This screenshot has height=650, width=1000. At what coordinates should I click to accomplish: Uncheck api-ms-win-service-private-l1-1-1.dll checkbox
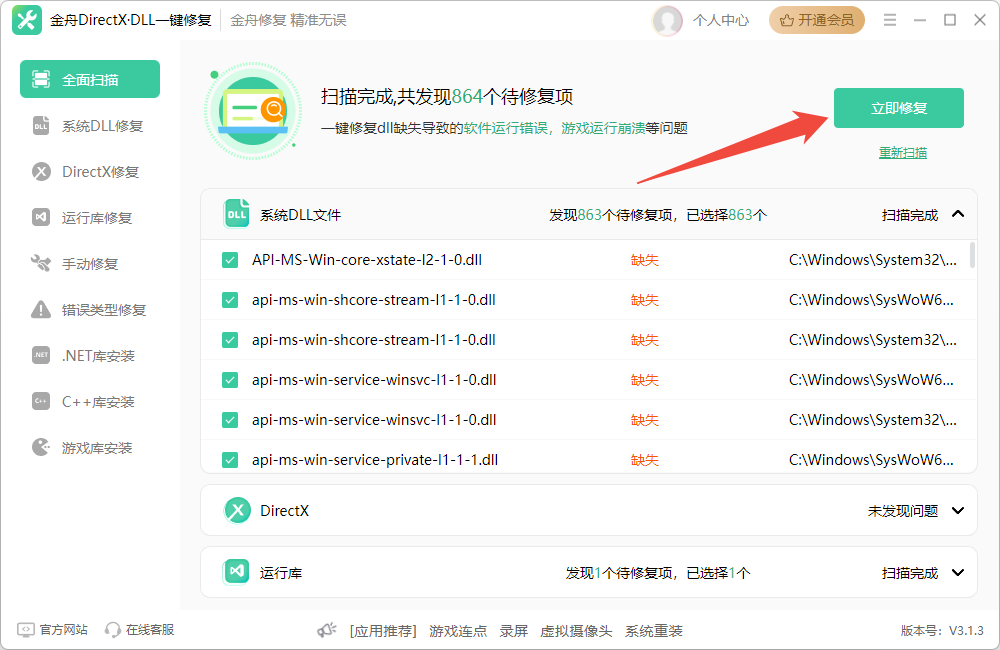tap(230, 460)
